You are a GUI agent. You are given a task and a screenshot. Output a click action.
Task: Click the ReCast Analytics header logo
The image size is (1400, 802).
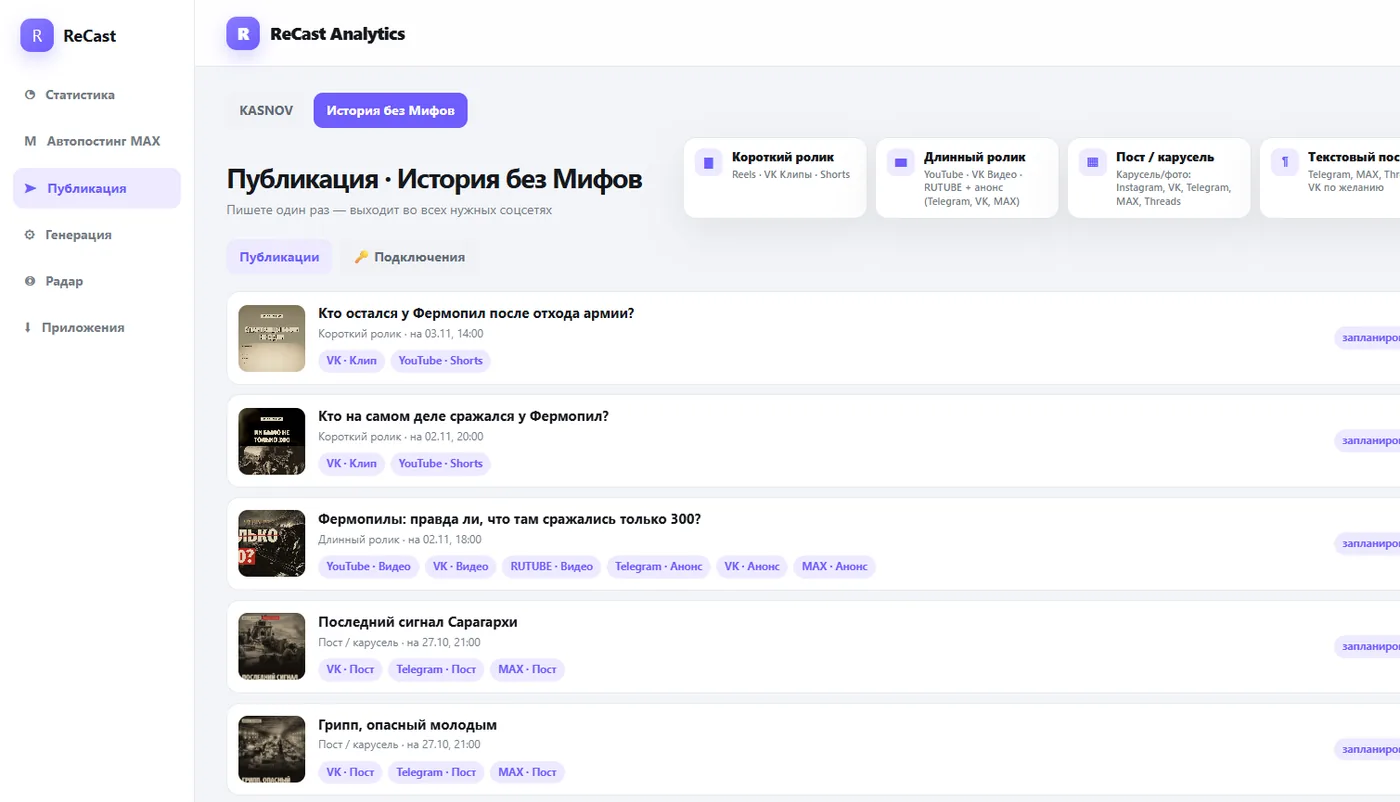(243, 33)
